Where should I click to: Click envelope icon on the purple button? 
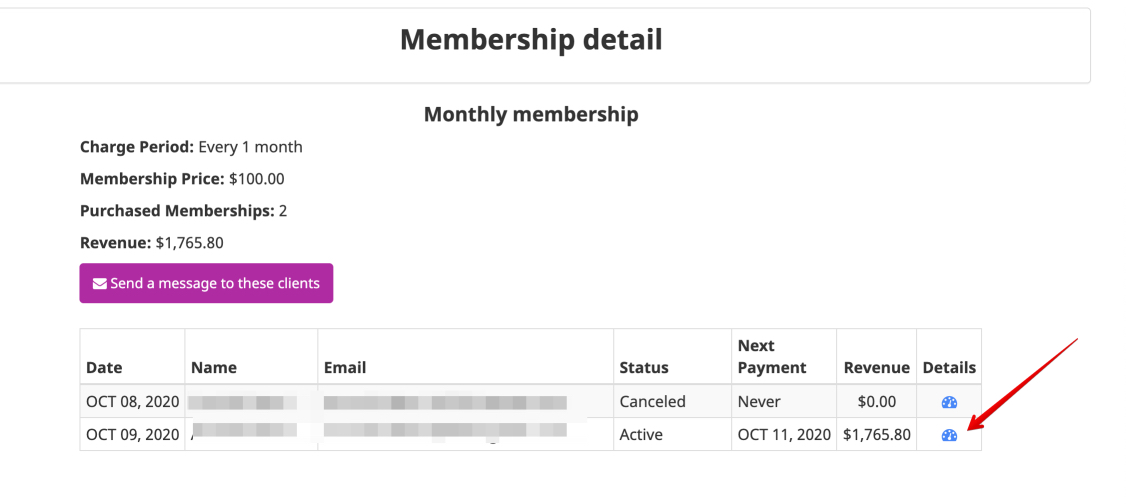(x=100, y=284)
